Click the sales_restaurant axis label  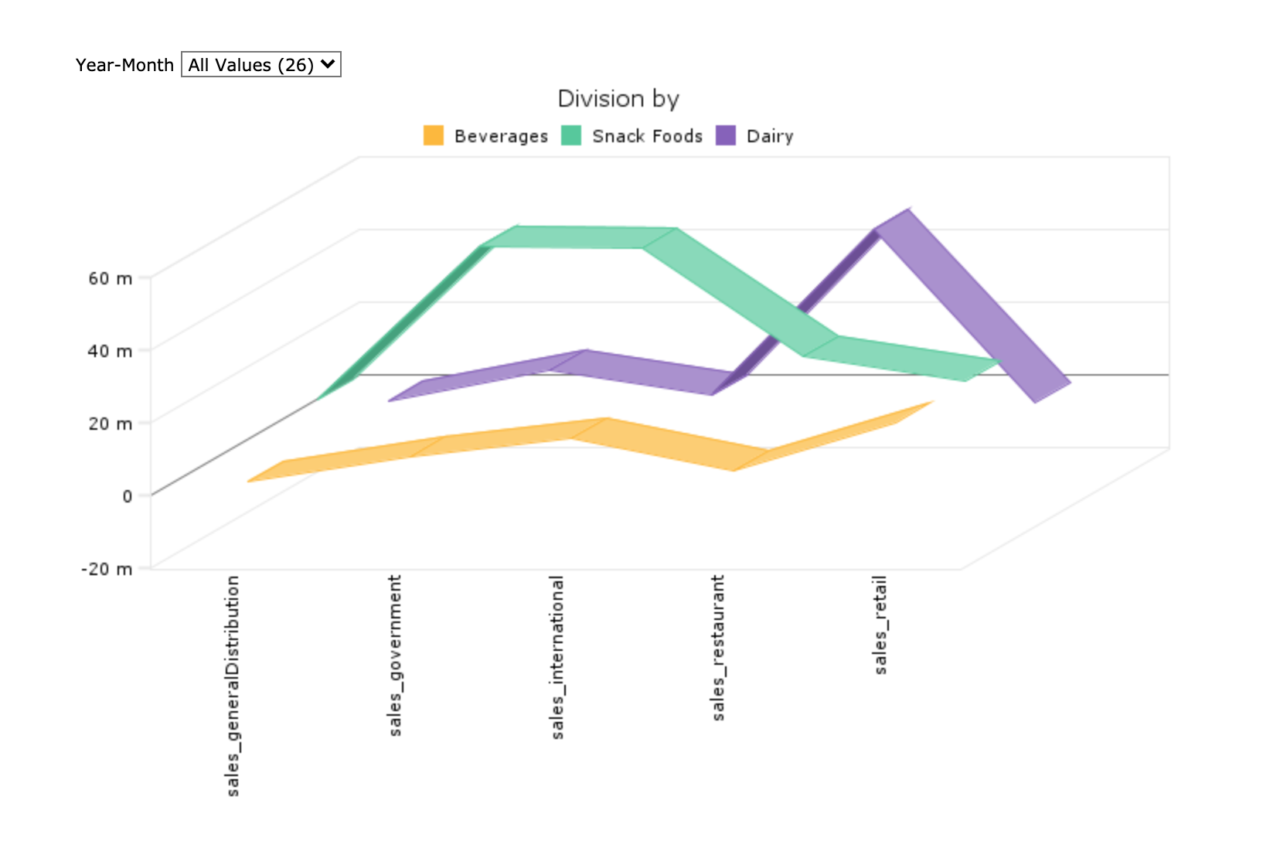717,648
